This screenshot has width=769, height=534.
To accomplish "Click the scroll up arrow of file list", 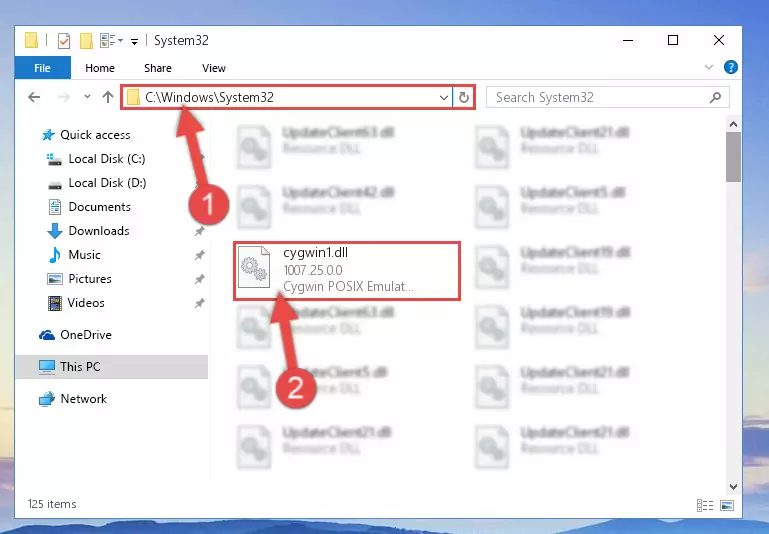I will 733,125.
